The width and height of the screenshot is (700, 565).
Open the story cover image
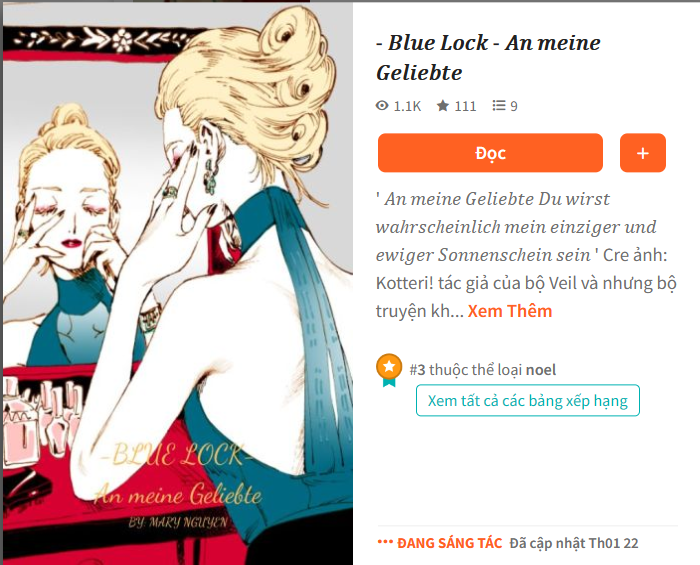pyautogui.click(x=178, y=284)
